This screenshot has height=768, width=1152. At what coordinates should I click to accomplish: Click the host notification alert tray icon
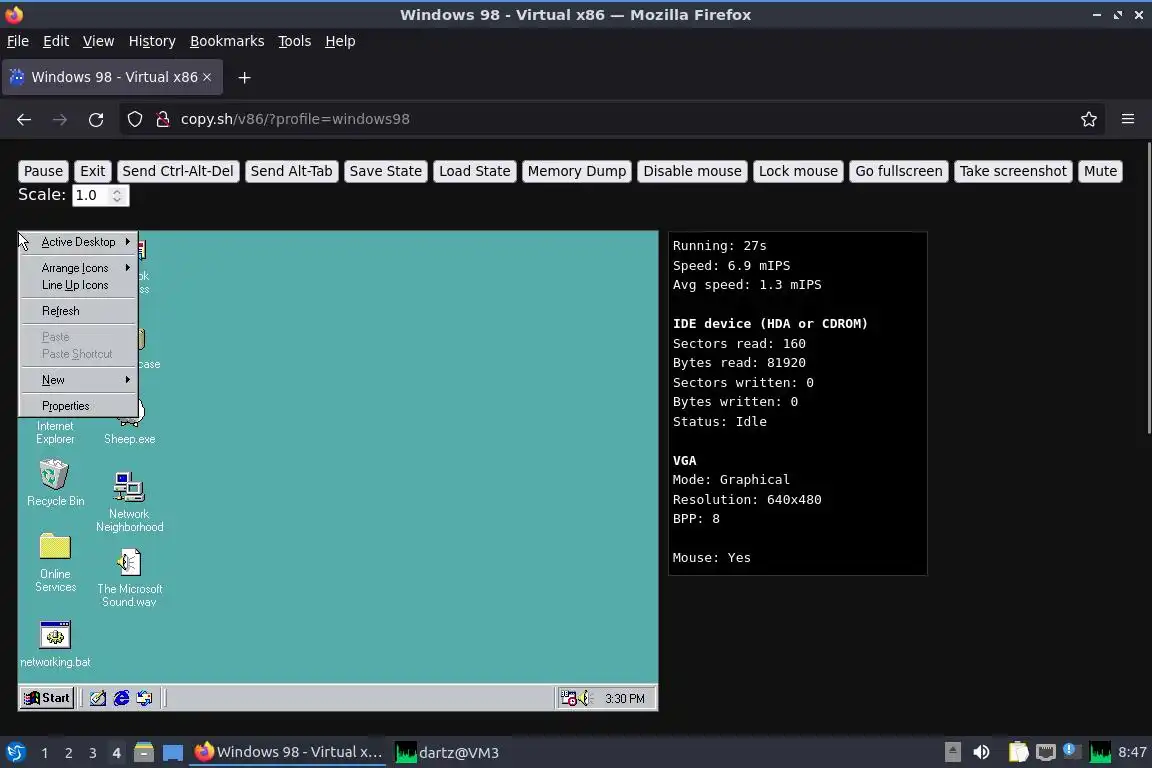(x=1071, y=751)
